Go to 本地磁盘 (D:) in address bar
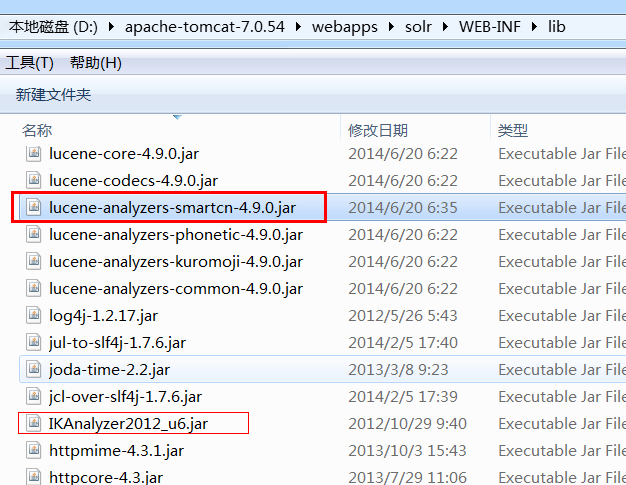 [x=53, y=27]
